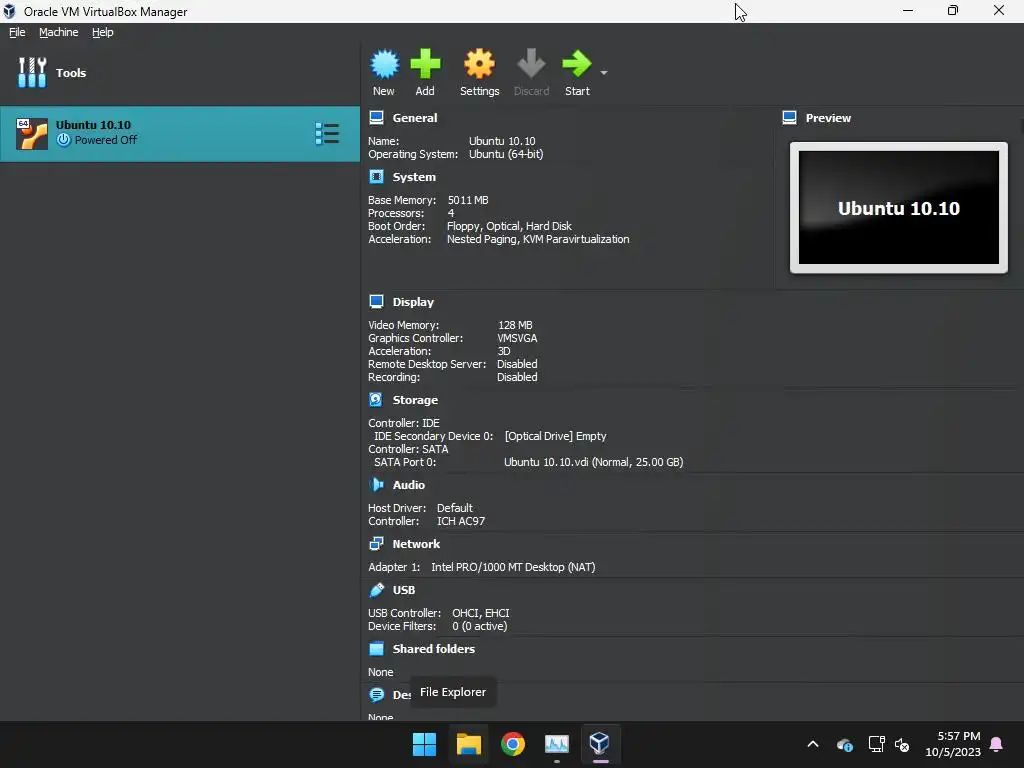
Task: Click the green Add machine icon
Action: point(425,64)
